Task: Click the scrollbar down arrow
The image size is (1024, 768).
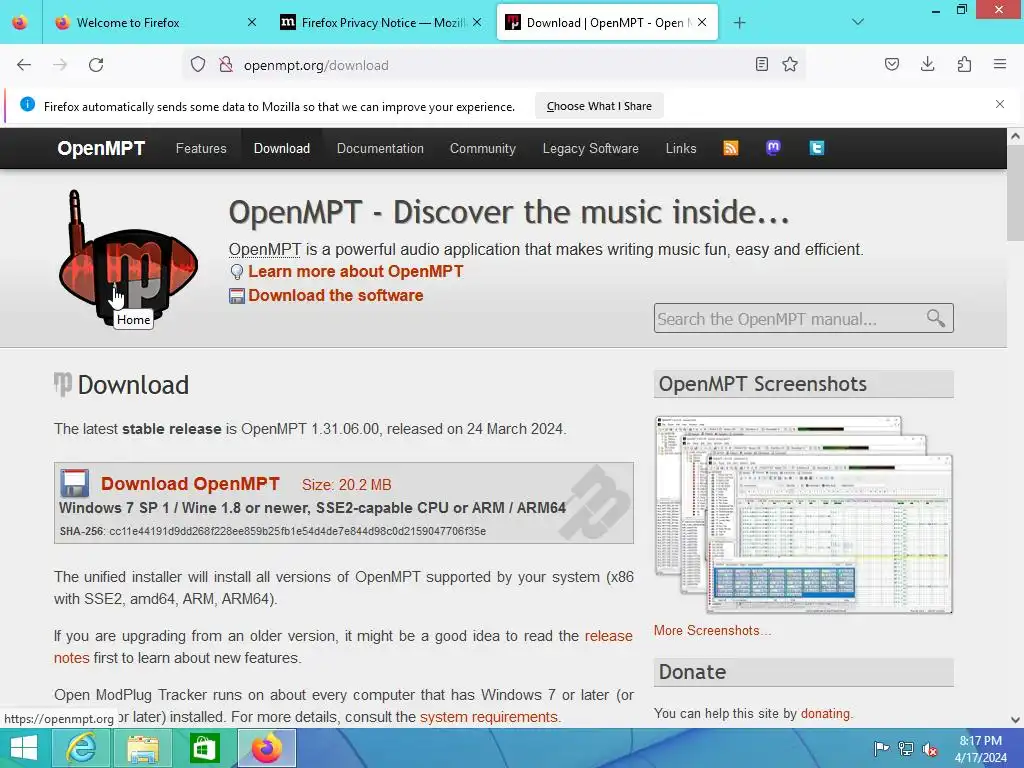Action: (1015, 720)
